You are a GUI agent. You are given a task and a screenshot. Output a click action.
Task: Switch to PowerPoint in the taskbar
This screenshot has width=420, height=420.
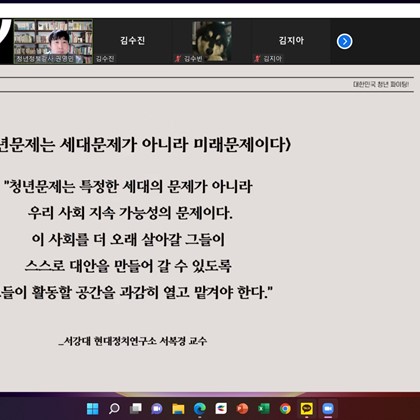coord(242,408)
